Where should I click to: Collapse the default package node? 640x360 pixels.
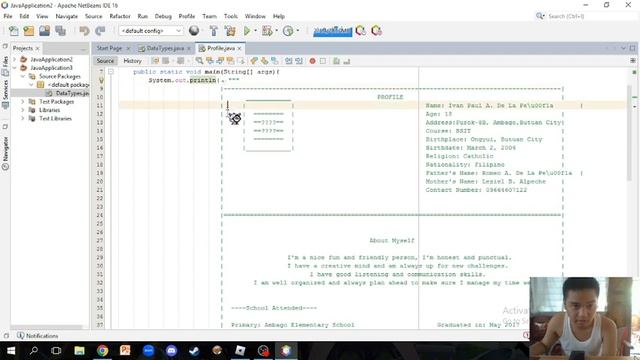pos(31,85)
